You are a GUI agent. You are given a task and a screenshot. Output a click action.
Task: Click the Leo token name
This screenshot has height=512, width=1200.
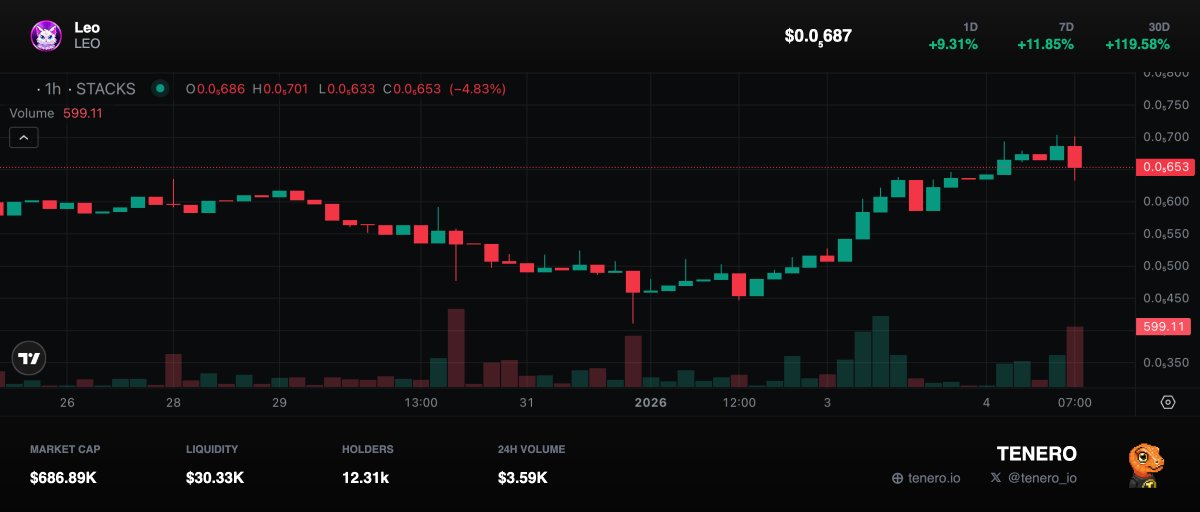click(x=87, y=28)
